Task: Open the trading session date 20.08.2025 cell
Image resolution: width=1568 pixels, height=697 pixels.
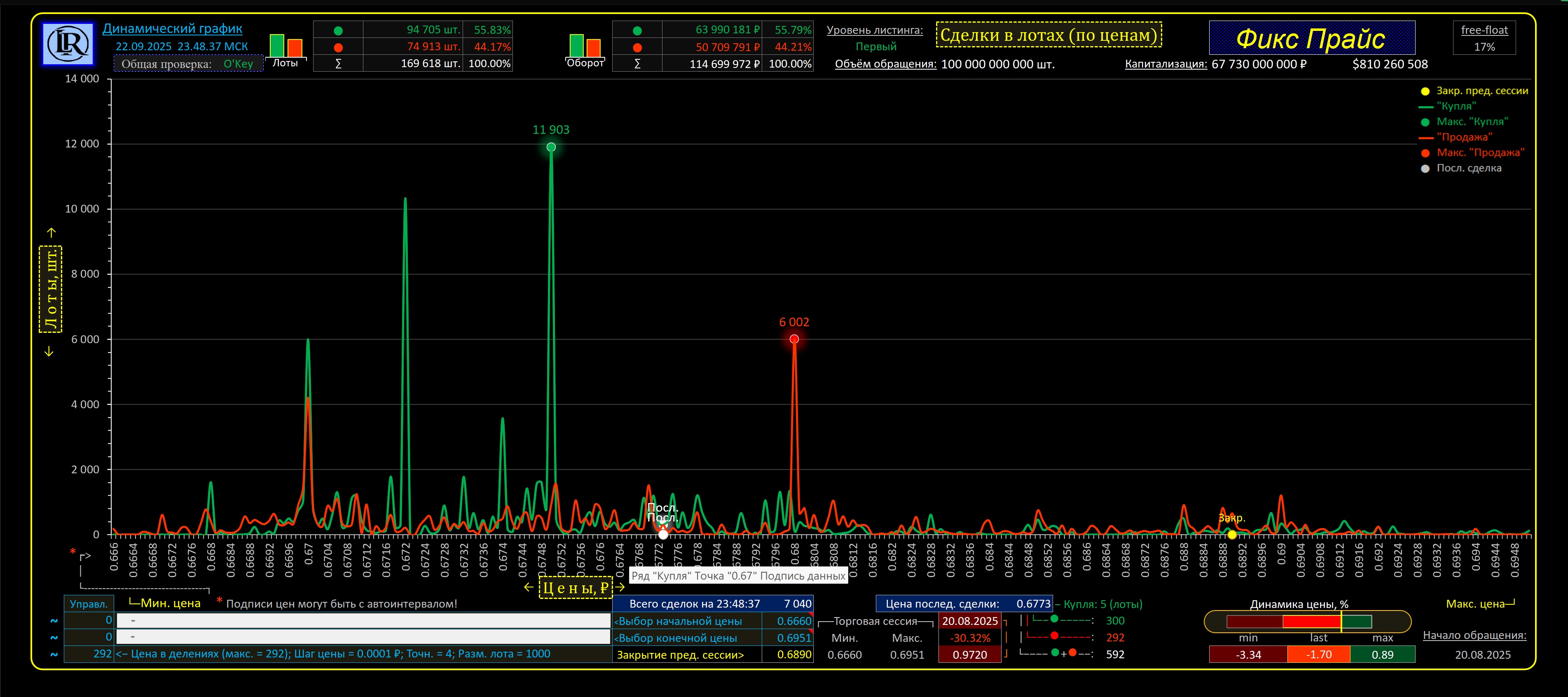Action: click(970, 621)
